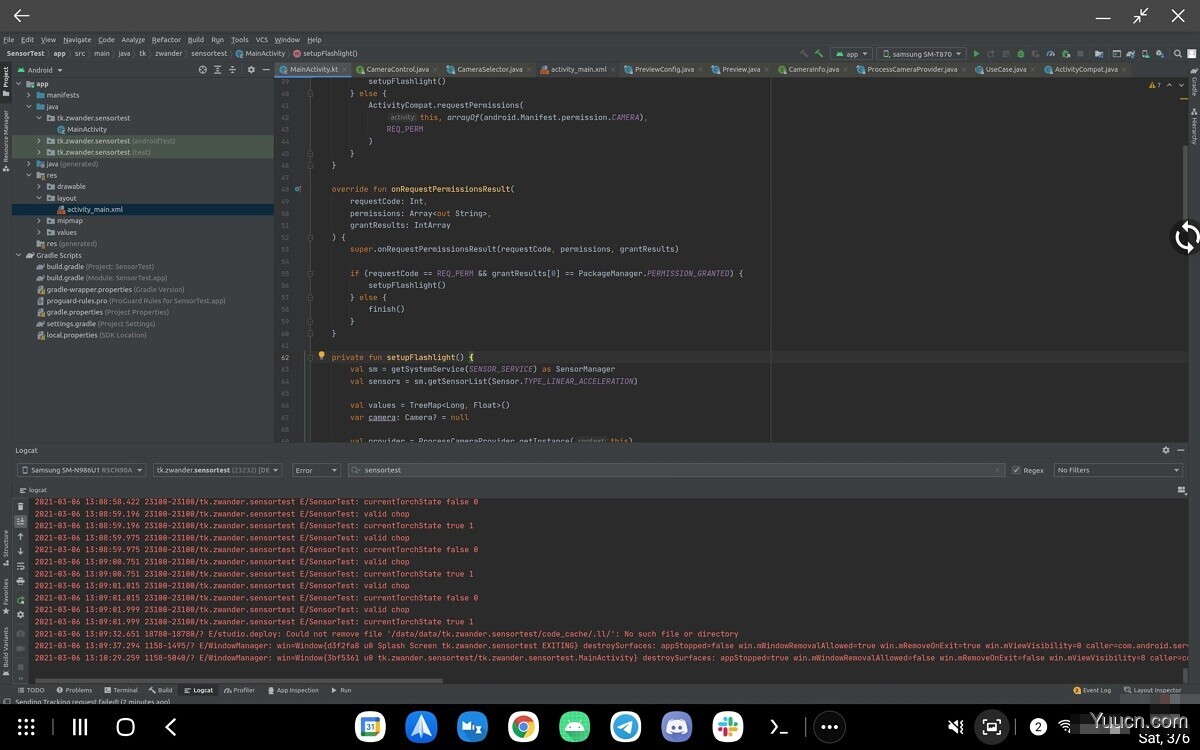Hide the Project panel with minus icon

tap(265, 70)
